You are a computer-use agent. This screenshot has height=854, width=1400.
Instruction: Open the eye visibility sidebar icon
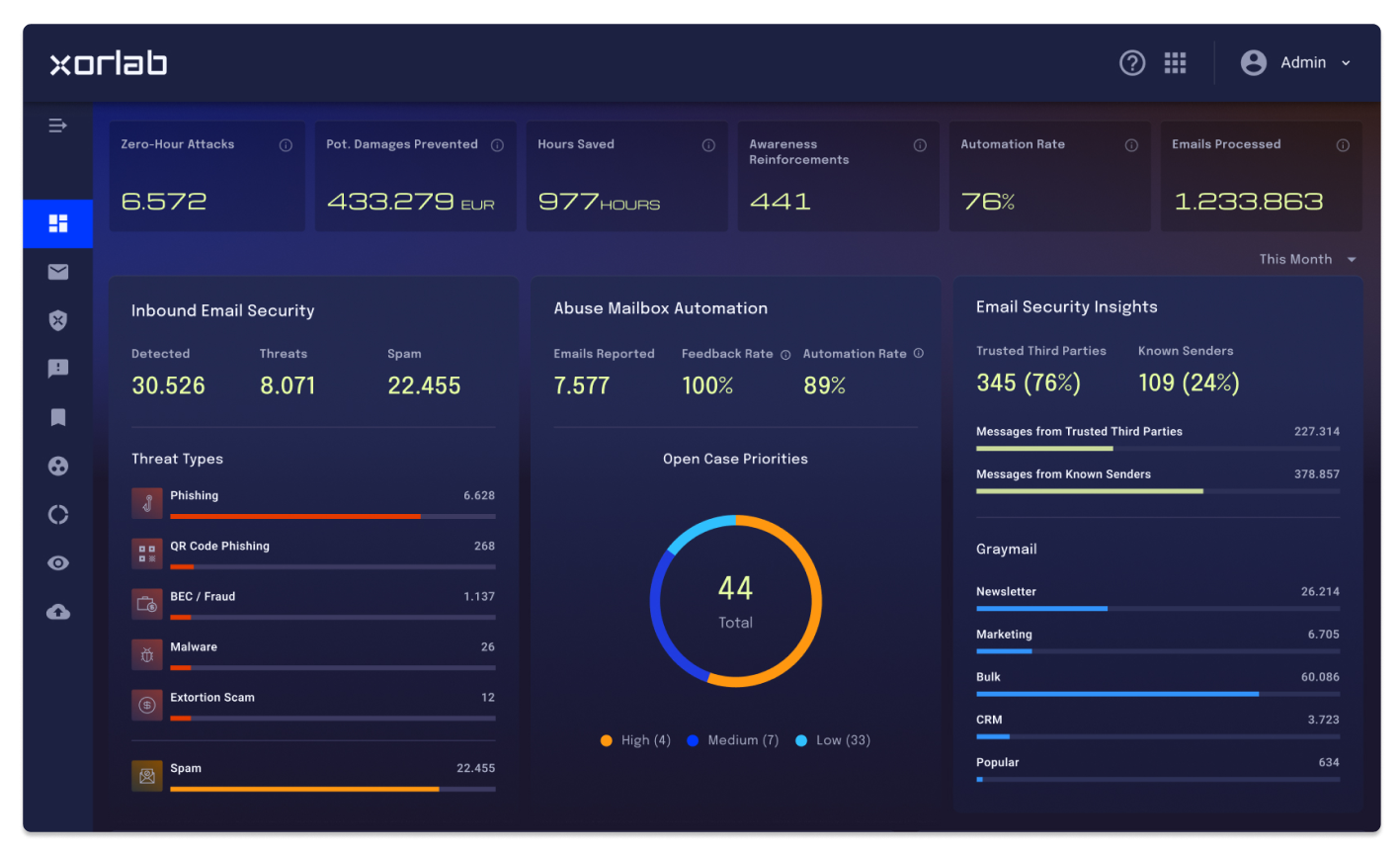[58, 563]
